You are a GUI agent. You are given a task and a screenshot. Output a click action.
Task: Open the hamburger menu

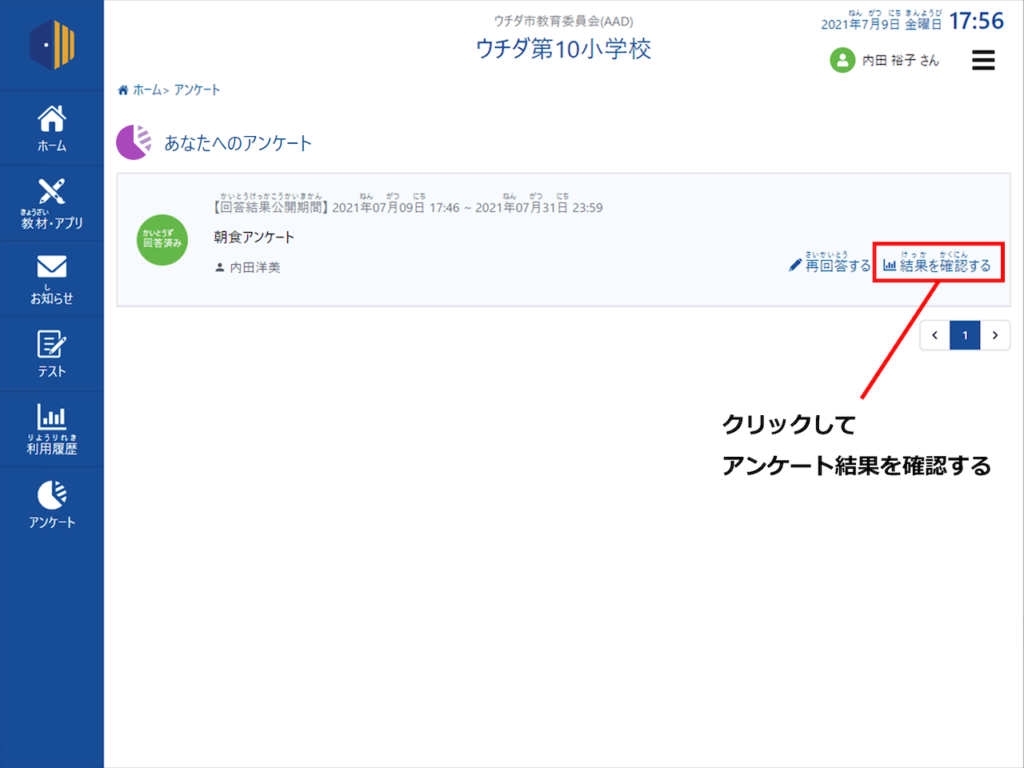point(983,61)
